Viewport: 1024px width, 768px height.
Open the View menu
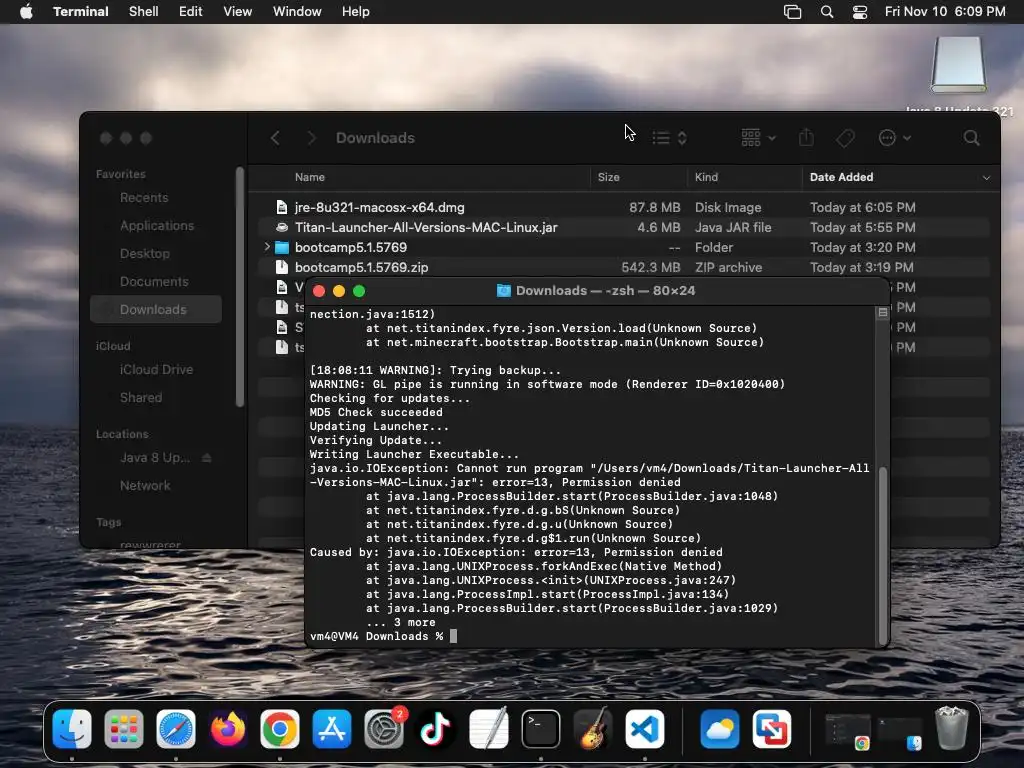[237, 11]
